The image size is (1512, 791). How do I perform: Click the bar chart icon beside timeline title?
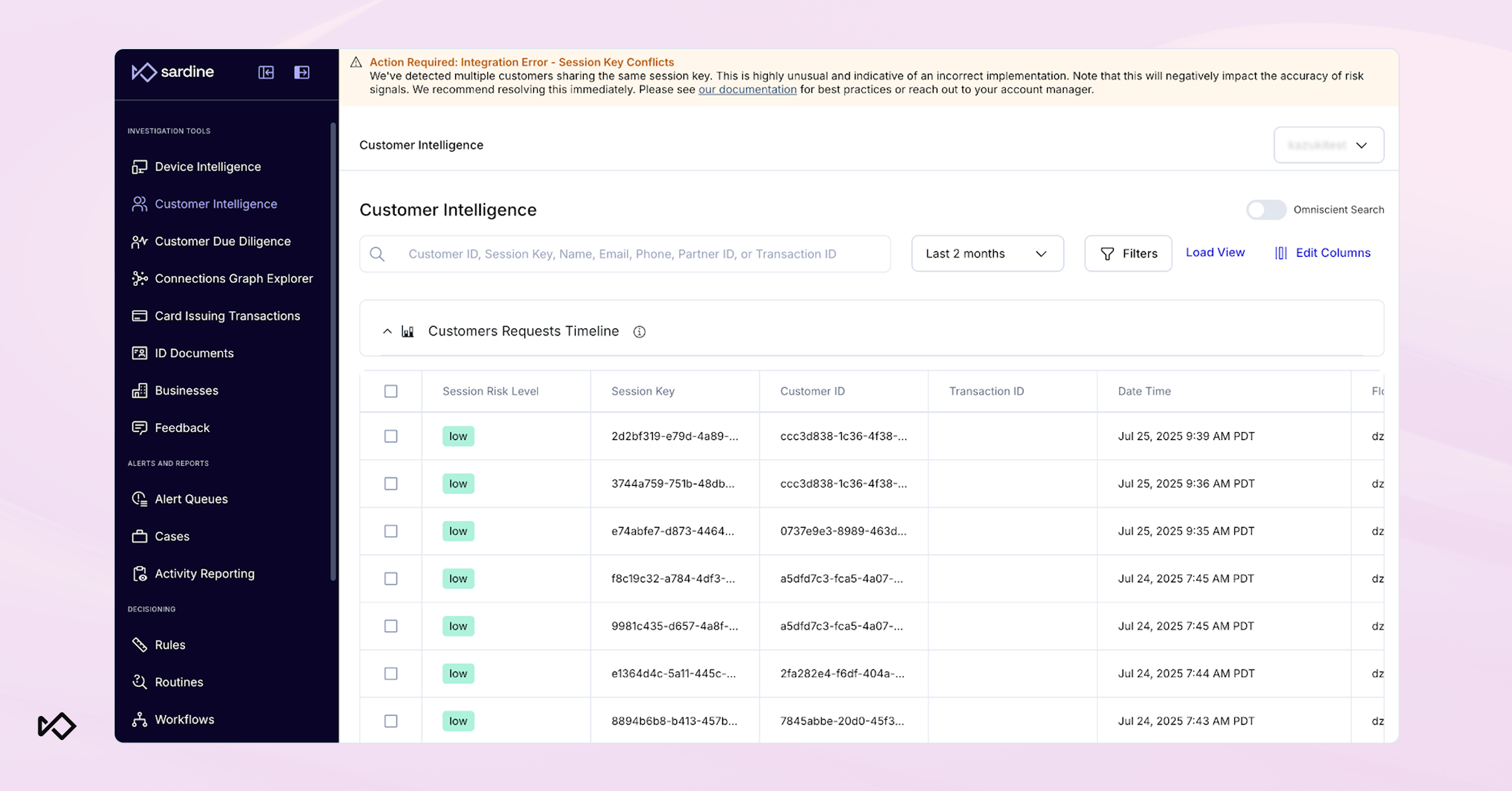click(x=408, y=331)
